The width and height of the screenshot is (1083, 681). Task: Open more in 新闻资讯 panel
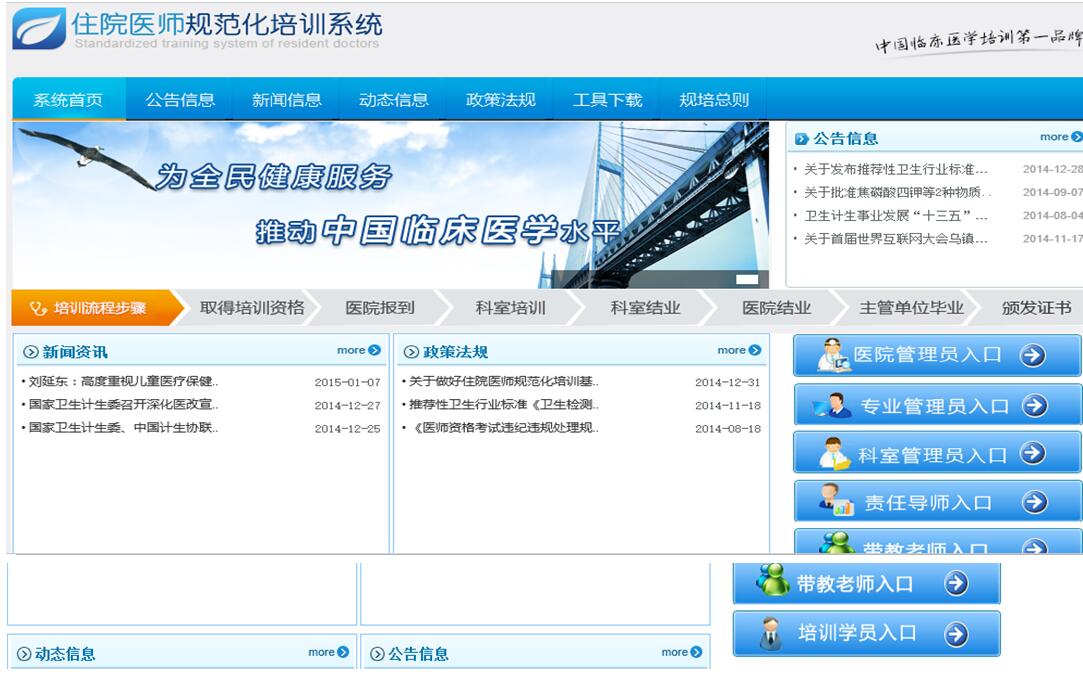(x=358, y=350)
